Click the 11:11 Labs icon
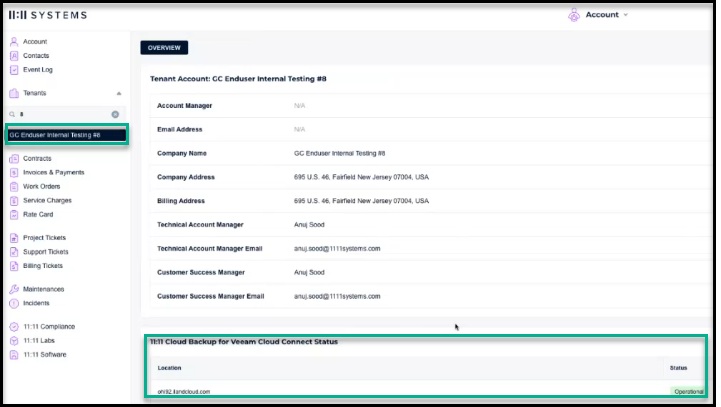 [14, 341]
